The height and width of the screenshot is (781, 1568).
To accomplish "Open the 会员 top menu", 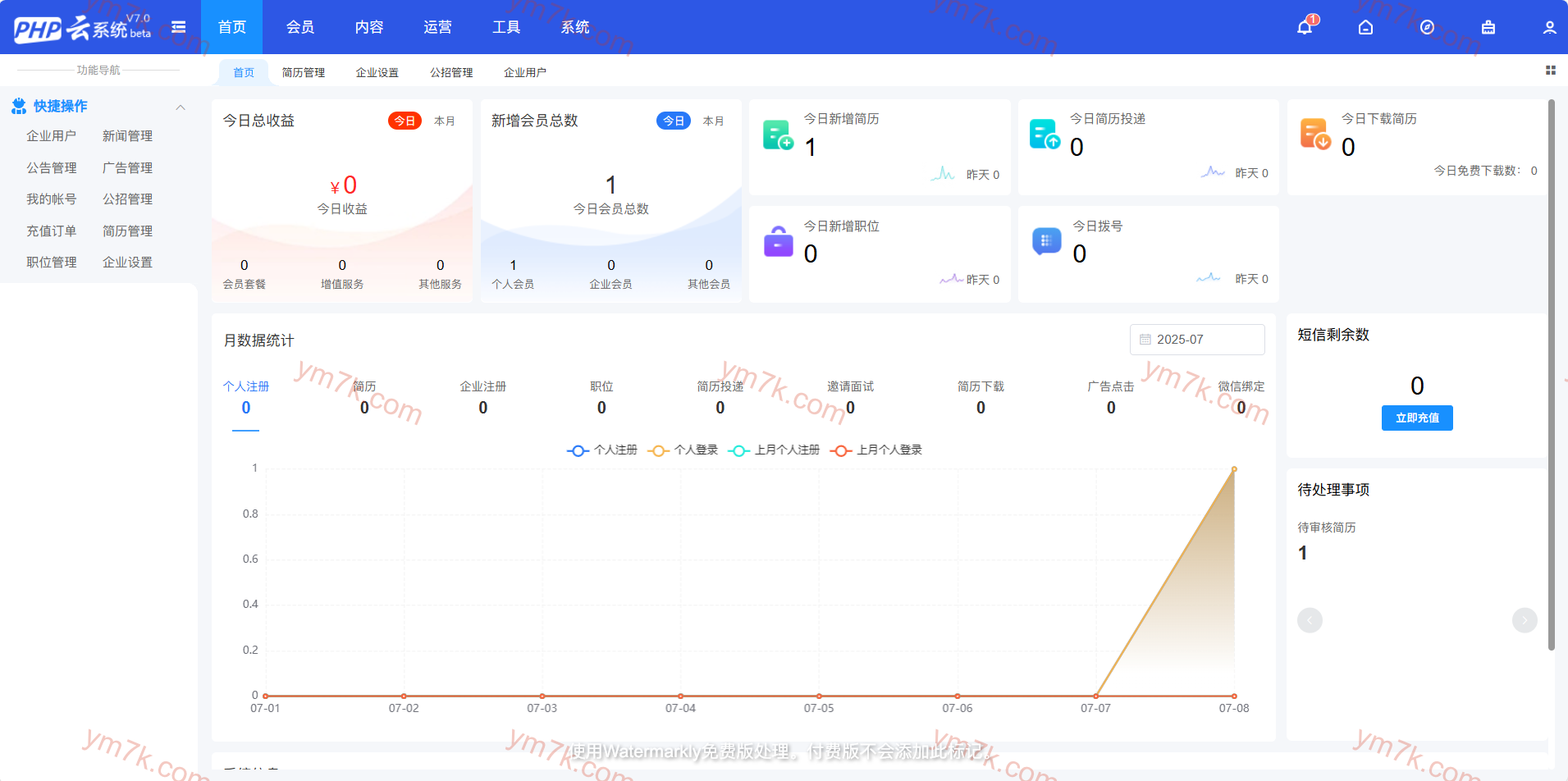I will coord(299,27).
